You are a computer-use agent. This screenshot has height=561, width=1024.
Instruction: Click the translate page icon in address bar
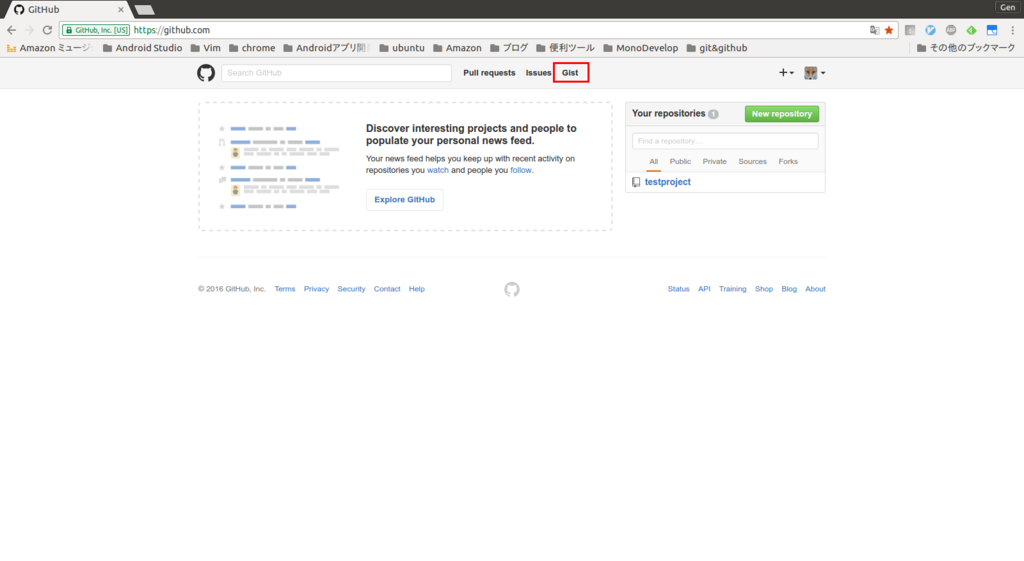click(x=874, y=30)
